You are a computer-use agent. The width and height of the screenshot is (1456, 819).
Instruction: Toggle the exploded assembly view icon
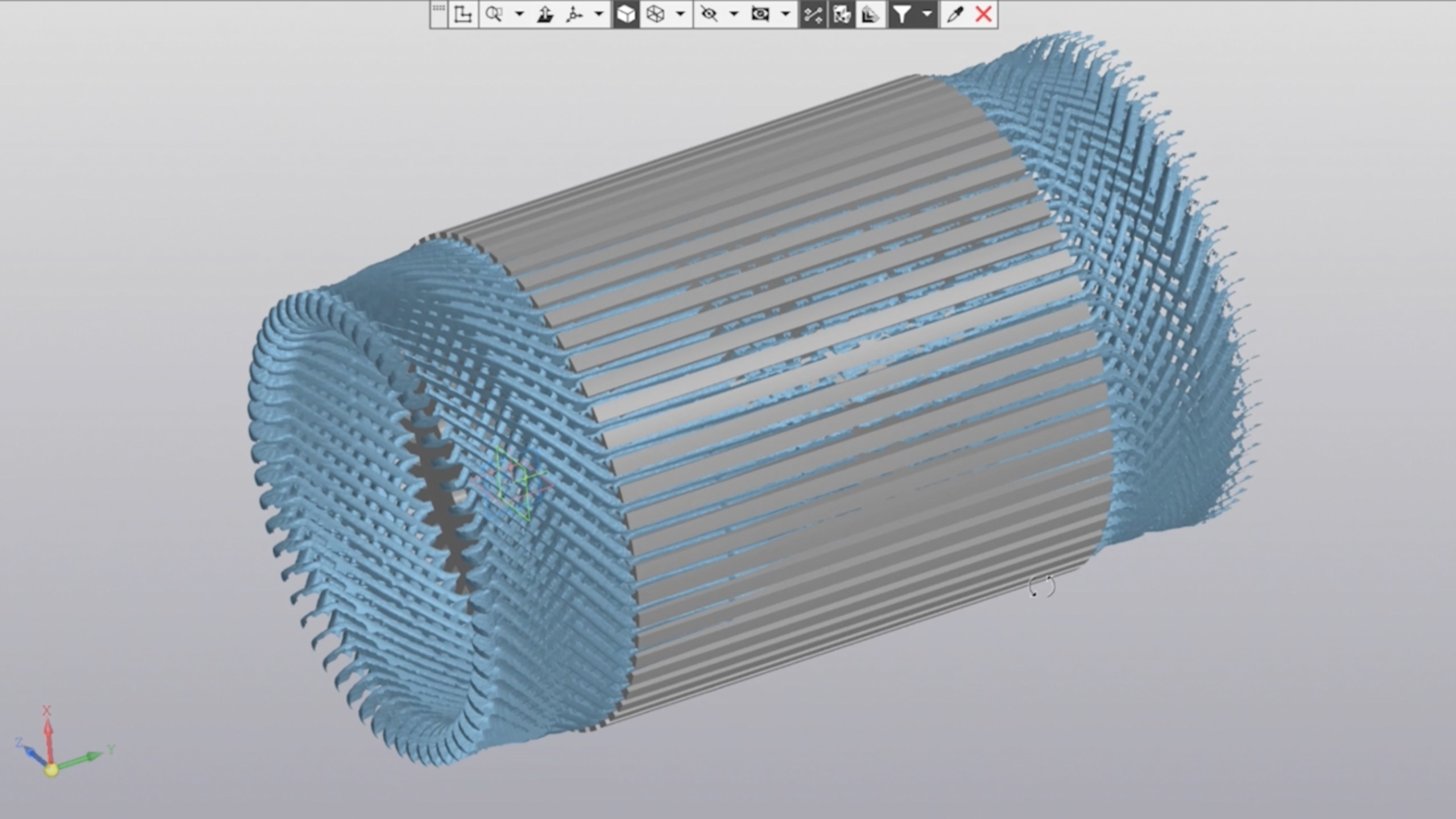841,14
